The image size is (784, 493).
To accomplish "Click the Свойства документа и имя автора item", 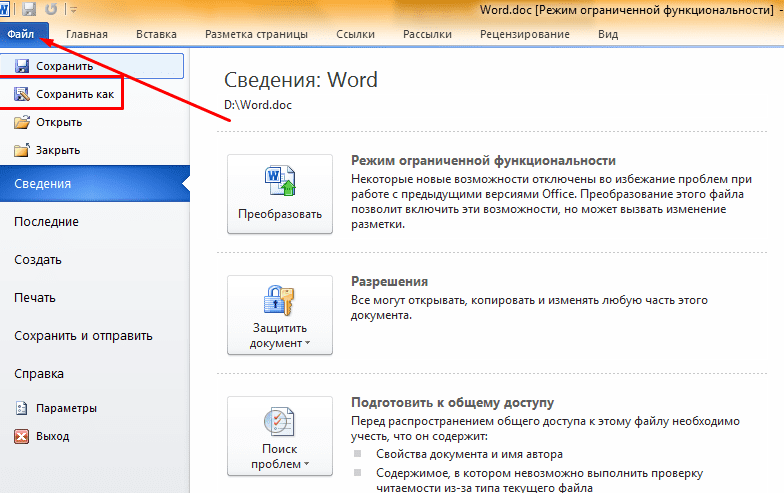I will point(470,454).
